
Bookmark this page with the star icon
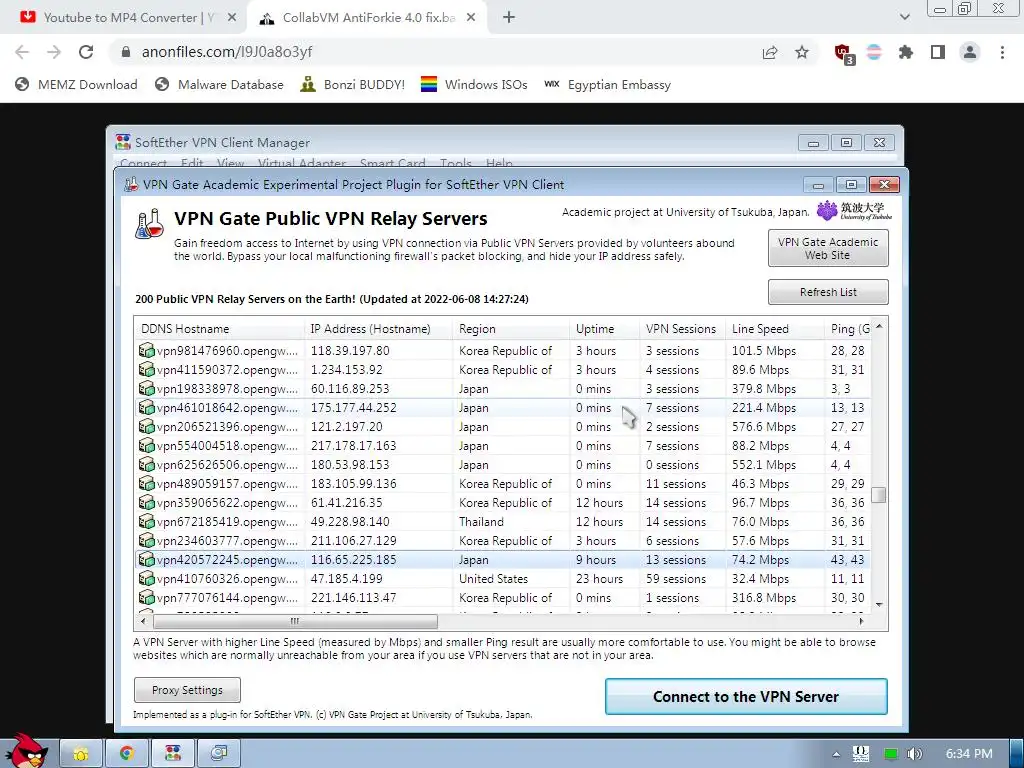point(802,52)
